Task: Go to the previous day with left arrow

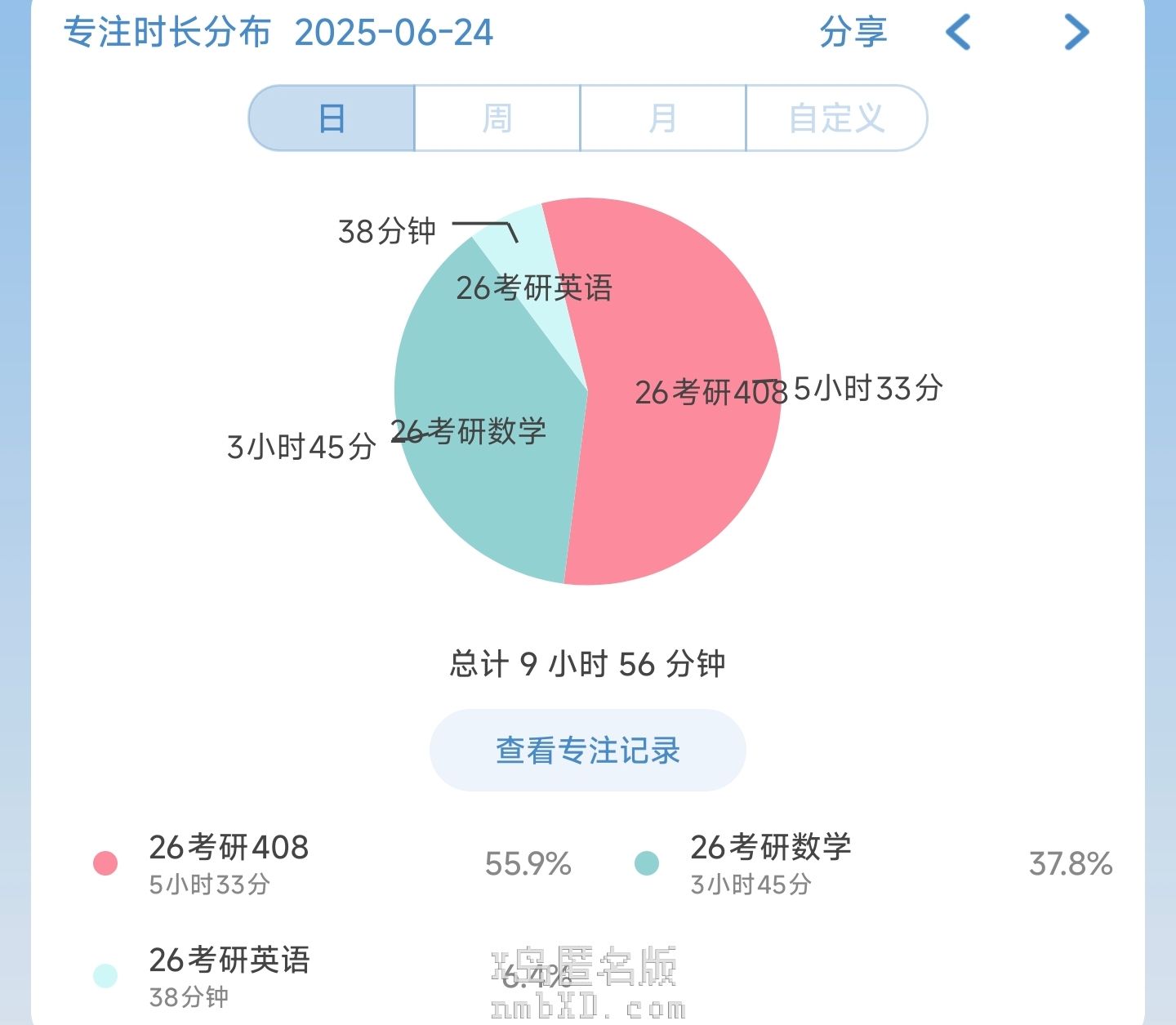Action: tap(958, 33)
